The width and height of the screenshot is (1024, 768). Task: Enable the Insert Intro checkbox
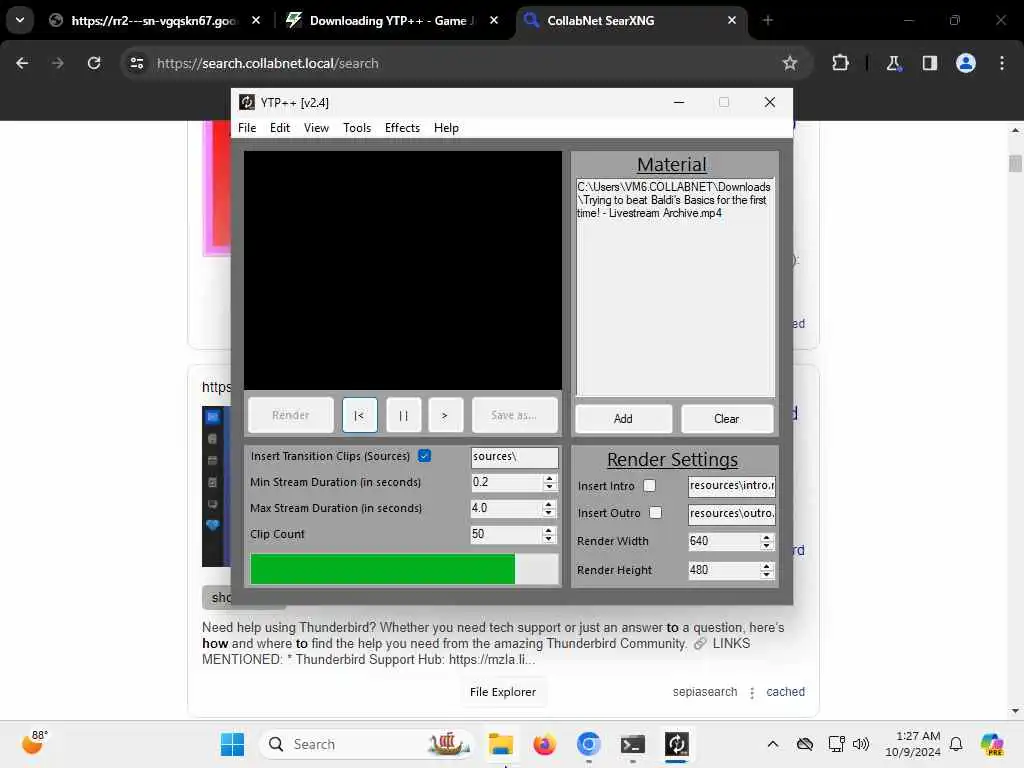(649, 485)
